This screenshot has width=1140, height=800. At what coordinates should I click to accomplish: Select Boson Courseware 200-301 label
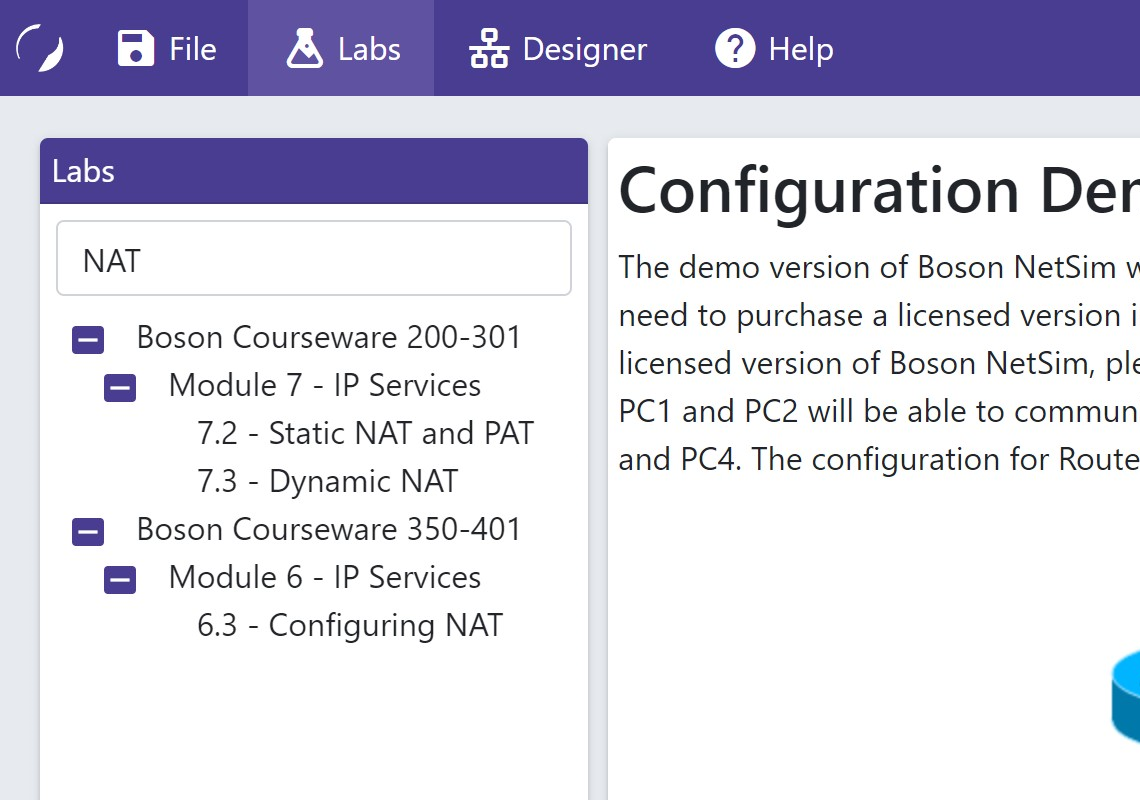click(x=329, y=337)
